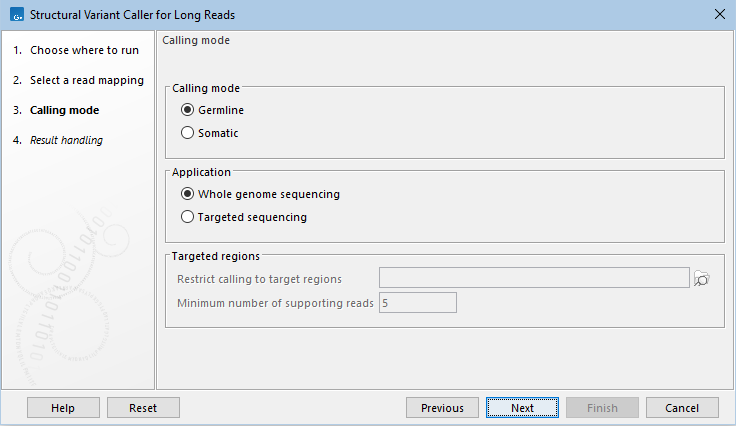This screenshot has width=736, height=426.
Task: Proceed with the Next button
Action: click(522, 408)
